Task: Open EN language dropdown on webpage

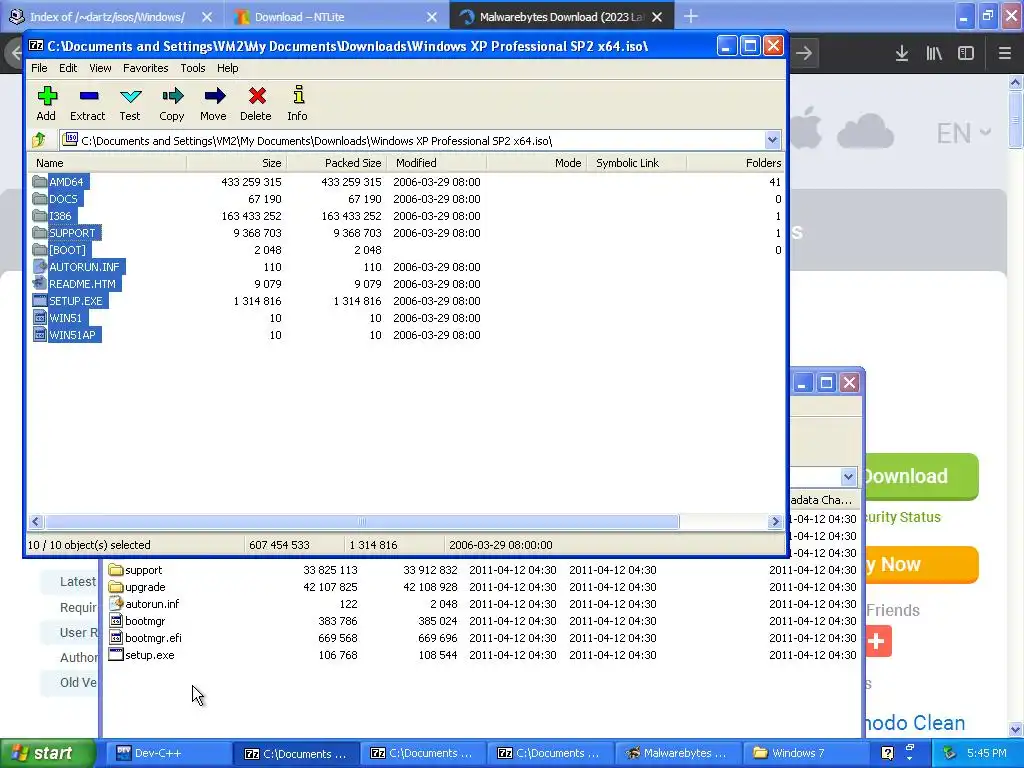Action: (x=963, y=133)
